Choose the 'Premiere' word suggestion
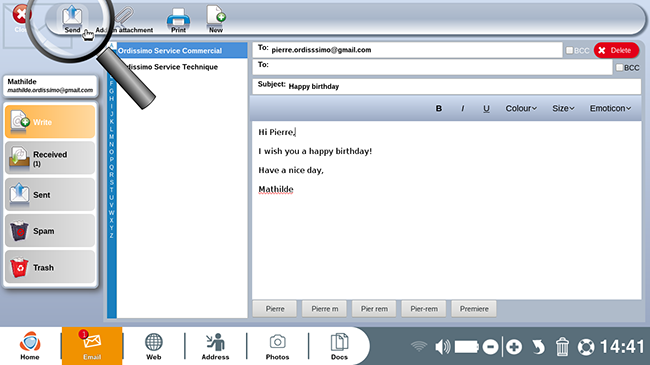 click(x=474, y=309)
